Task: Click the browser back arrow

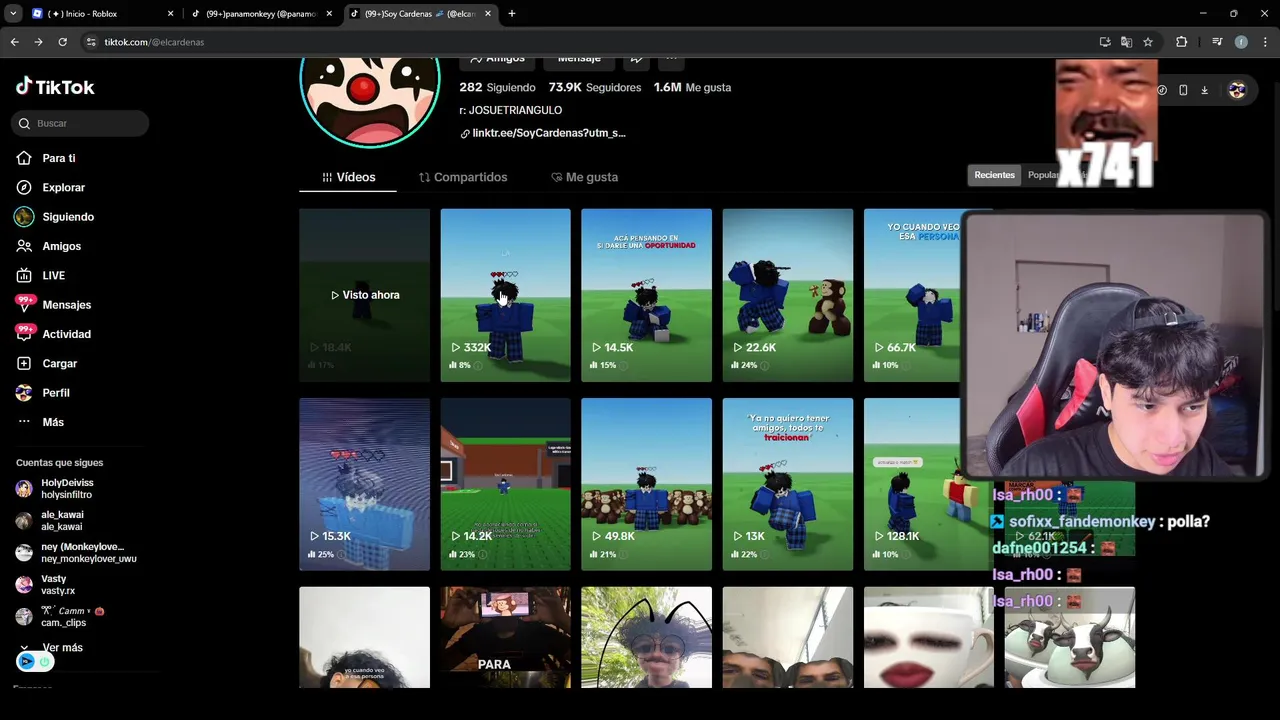Action: pyautogui.click(x=14, y=42)
